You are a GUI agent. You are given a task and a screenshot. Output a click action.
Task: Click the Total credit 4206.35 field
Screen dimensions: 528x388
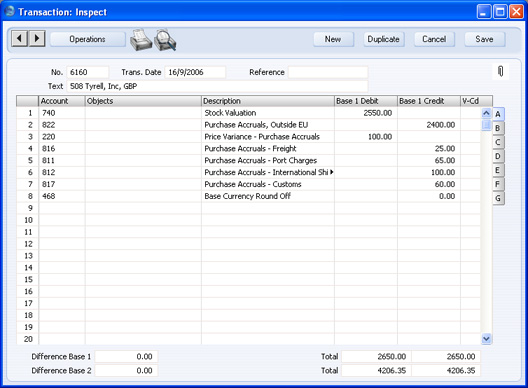point(446,370)
